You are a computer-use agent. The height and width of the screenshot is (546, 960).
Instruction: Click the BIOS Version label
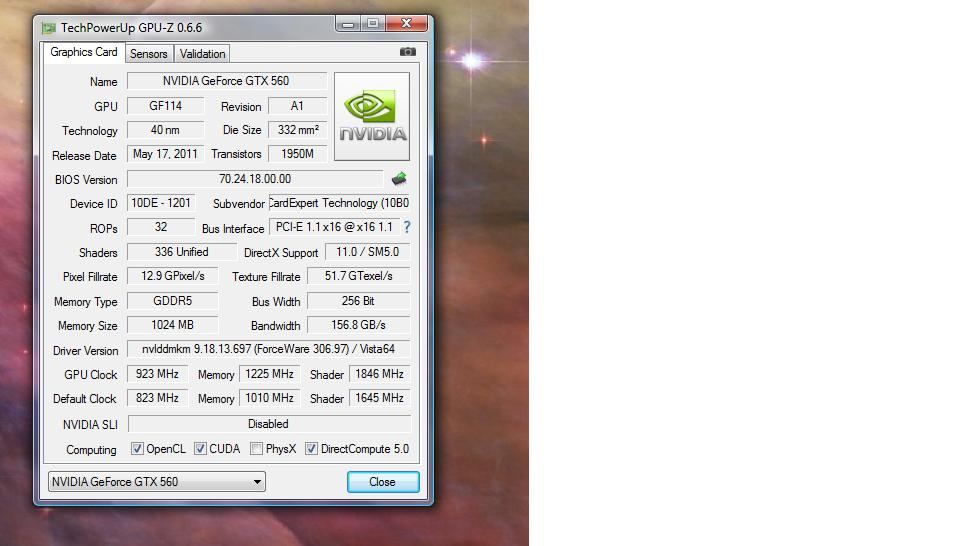click(x=86, y=180)
